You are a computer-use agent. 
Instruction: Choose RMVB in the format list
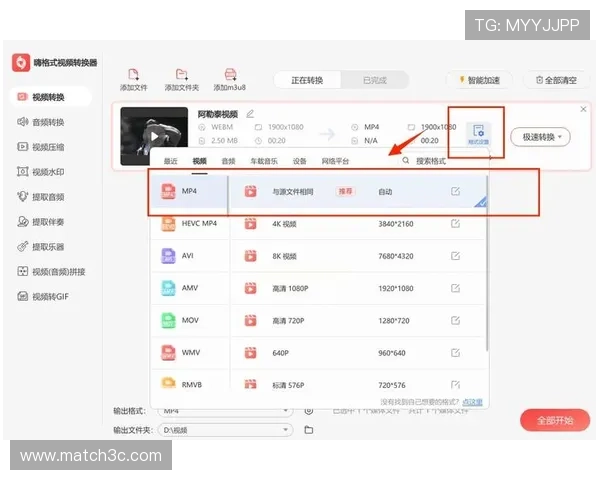pos(190,384)
